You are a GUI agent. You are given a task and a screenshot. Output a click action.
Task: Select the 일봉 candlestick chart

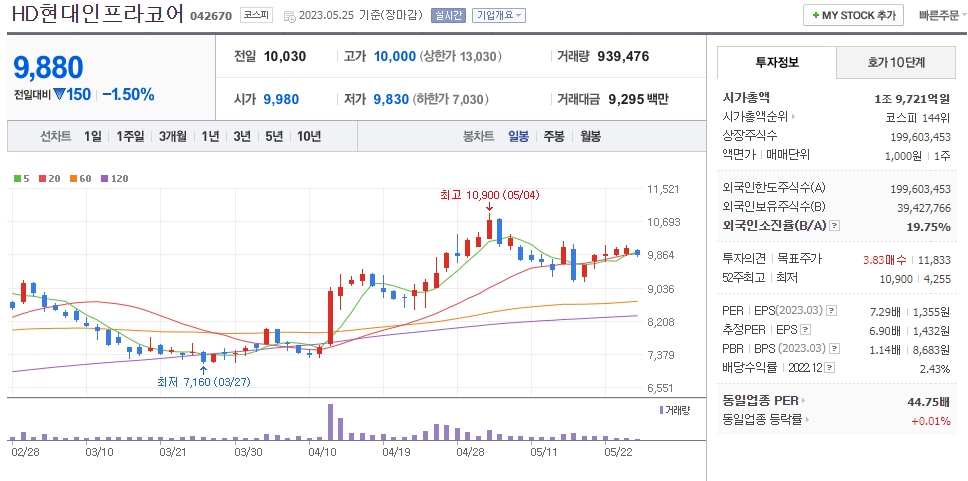tap(518, 136)
